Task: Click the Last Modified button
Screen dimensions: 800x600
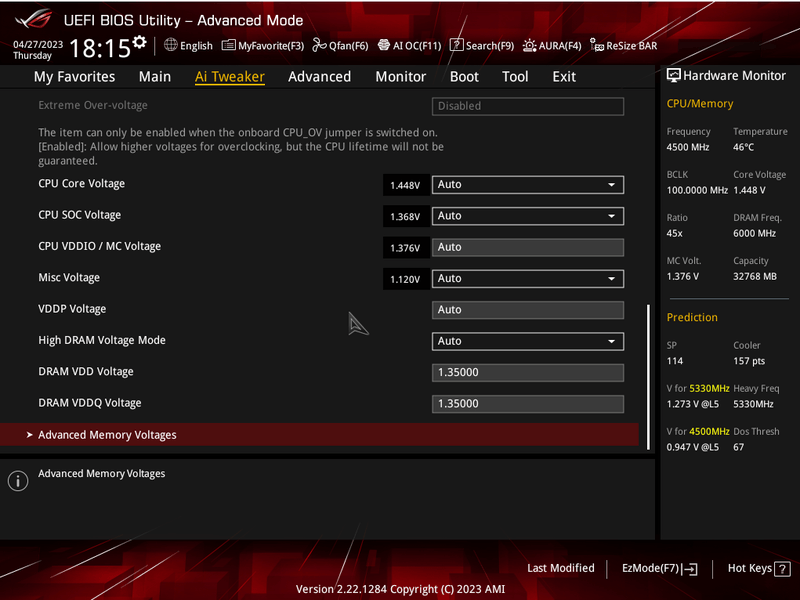Action: tap(561, 568)
